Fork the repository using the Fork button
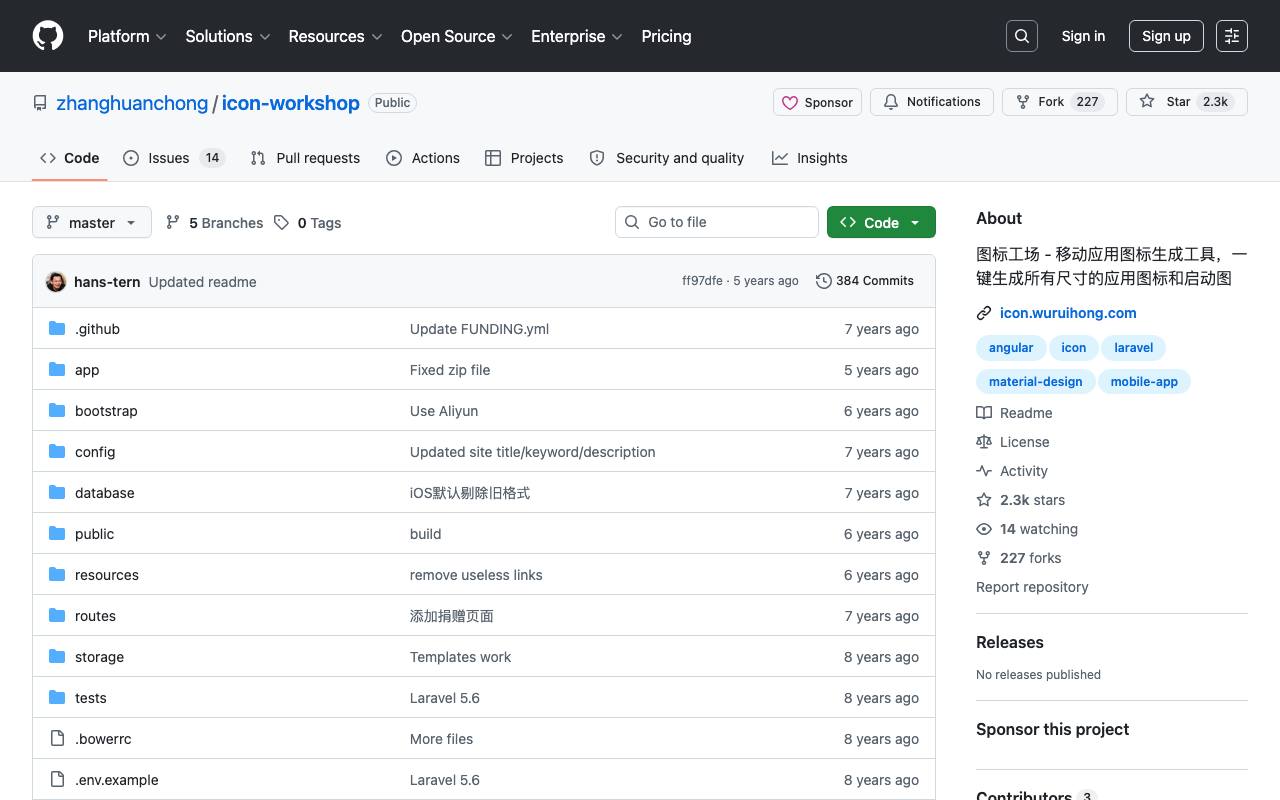Image resolution: width=1280 pixels, height=800 pixels. click(x=1059, y=102)
